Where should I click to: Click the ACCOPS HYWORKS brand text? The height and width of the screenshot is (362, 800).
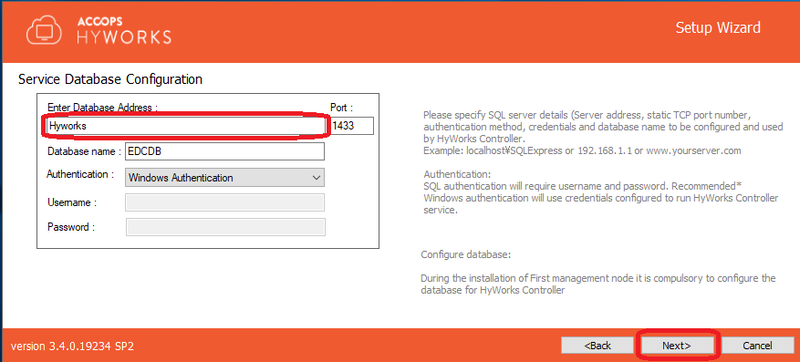(x=124, y=31)
